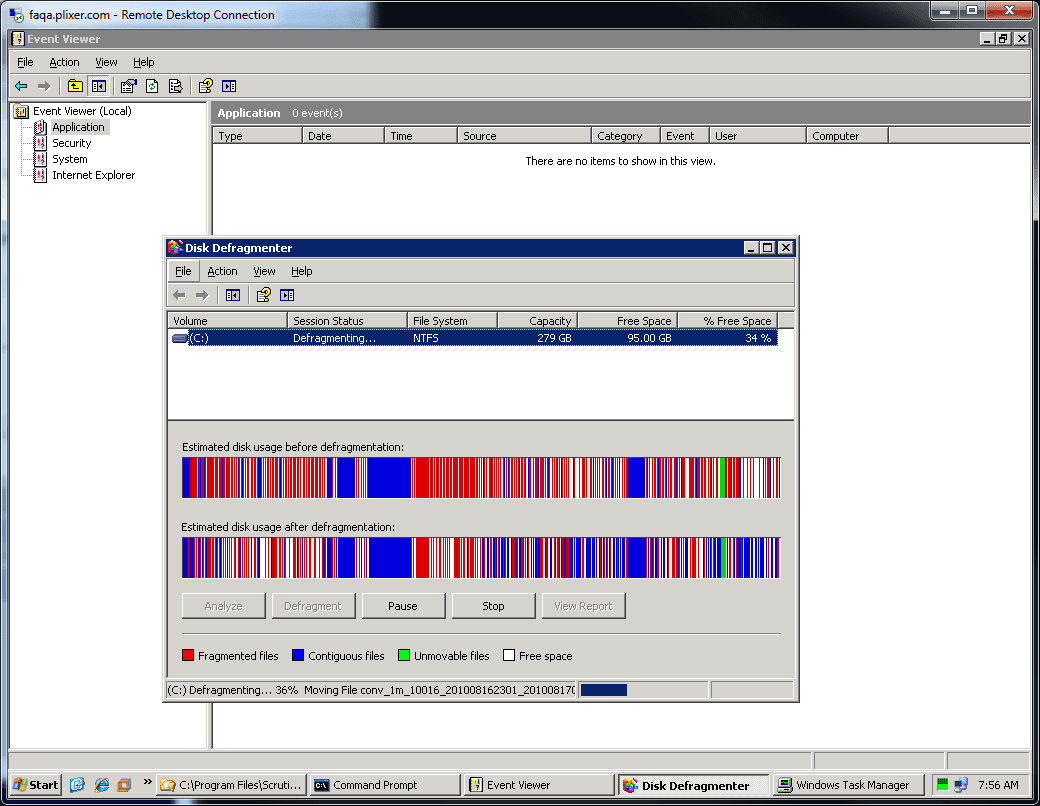Click Disk Defragmenter title bar icon
1040x806 pixels.
pyautogui.click(x=175, y=247)
